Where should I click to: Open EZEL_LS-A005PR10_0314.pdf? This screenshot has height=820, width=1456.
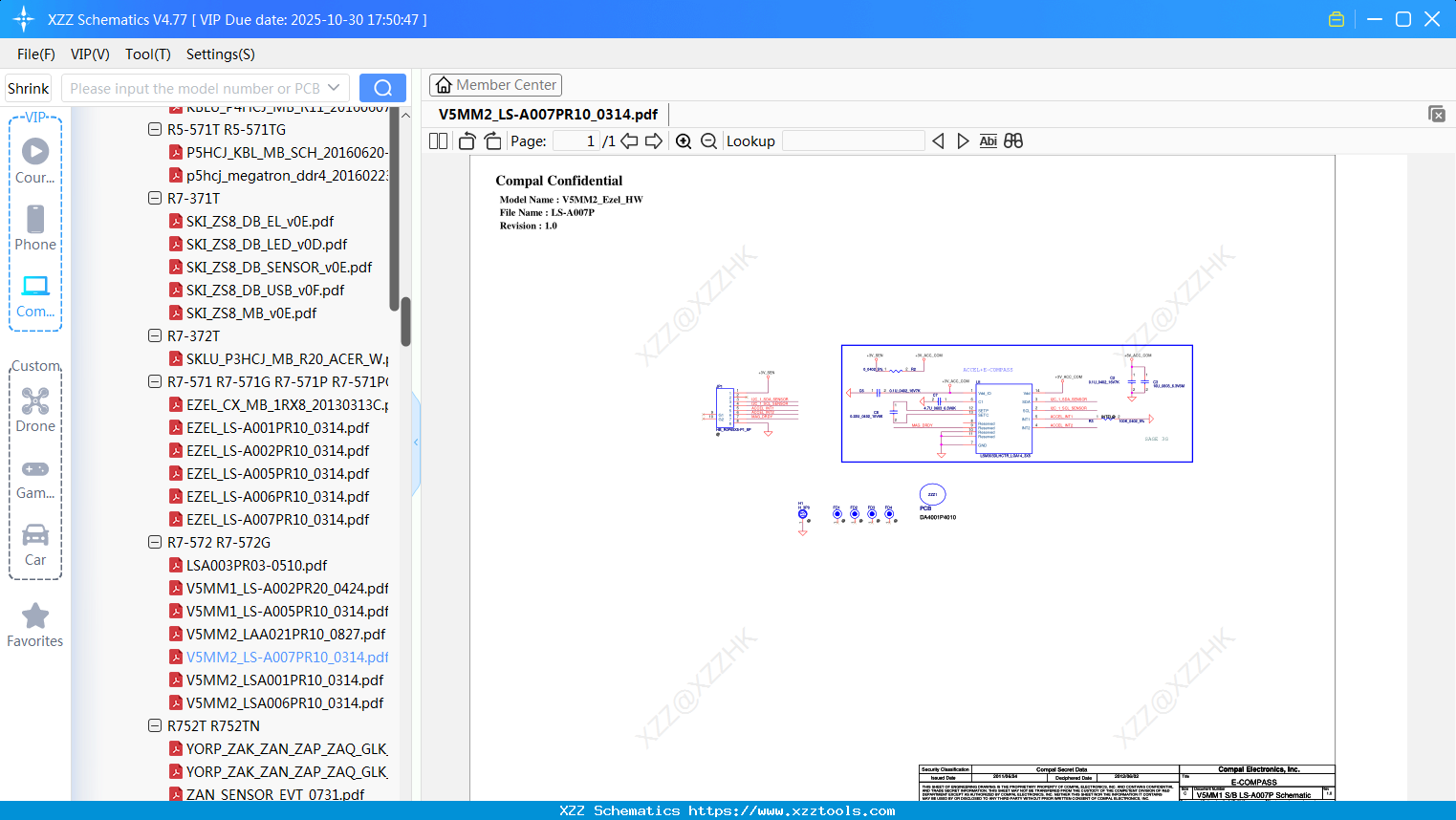pos(277,473)
